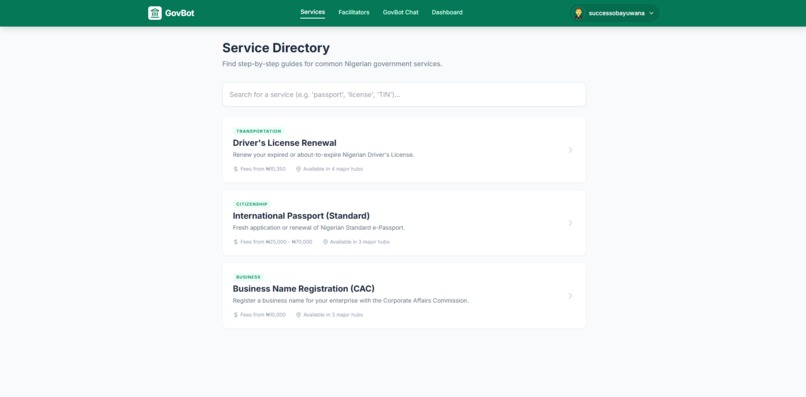
Task: Focus the Search for a service field
Action: point(404,95)
